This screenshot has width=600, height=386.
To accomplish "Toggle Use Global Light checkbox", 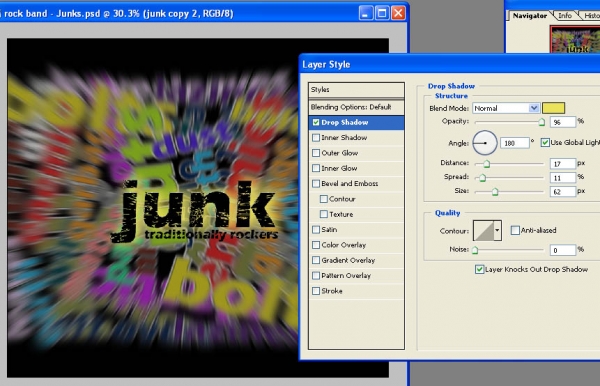I will pyautogui.click(x=545, y=143).
